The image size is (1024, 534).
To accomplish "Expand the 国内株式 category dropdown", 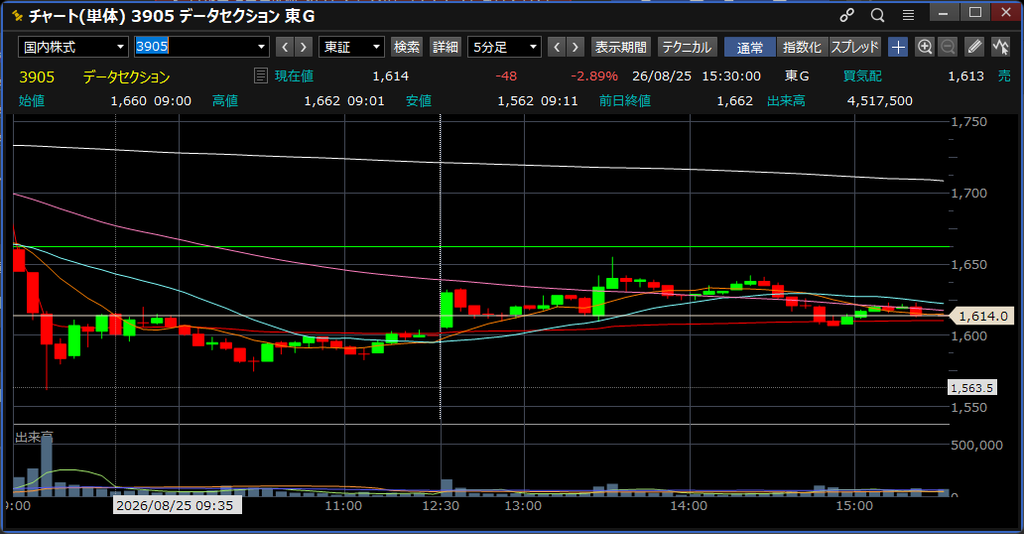I will pyautogui.click(x=73, y=47).
